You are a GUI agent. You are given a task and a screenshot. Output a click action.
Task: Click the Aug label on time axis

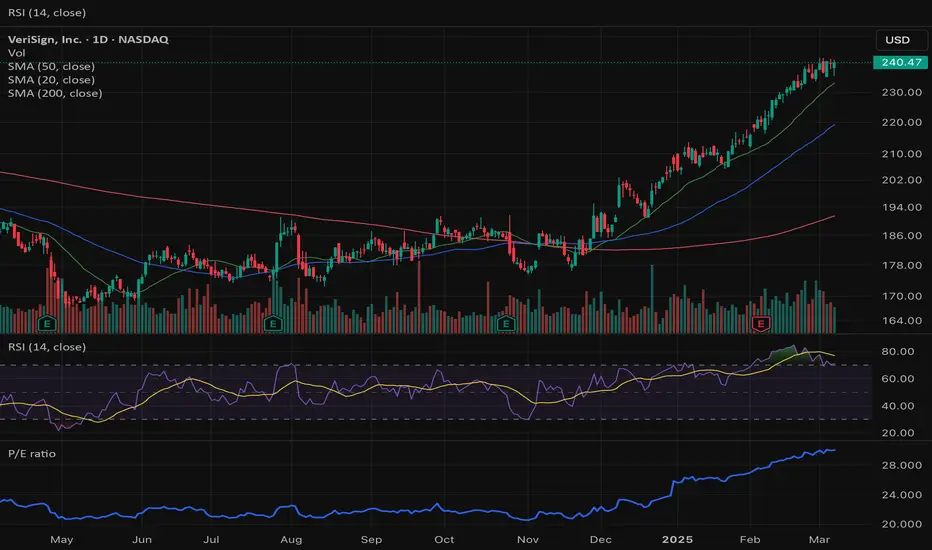pos(291,540)
